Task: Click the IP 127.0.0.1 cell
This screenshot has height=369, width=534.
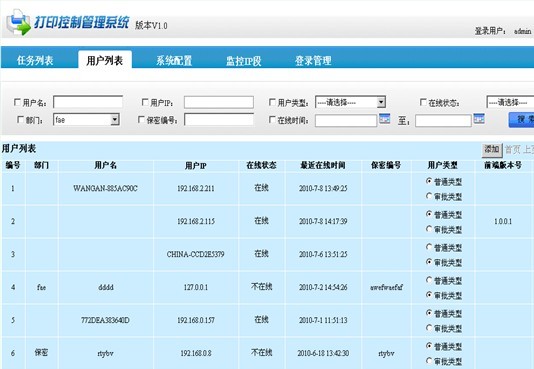Action: (x=196, y=287)
